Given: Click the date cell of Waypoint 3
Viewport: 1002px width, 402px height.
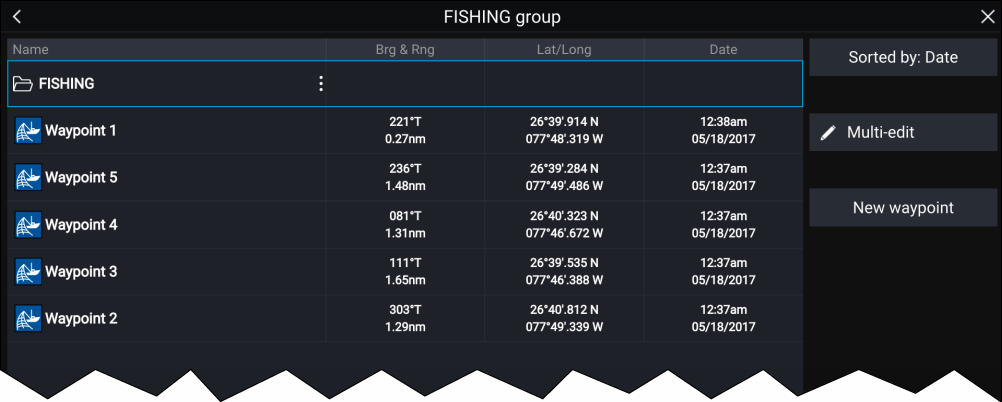Looking at the screenshot, I should pos(723,272).
